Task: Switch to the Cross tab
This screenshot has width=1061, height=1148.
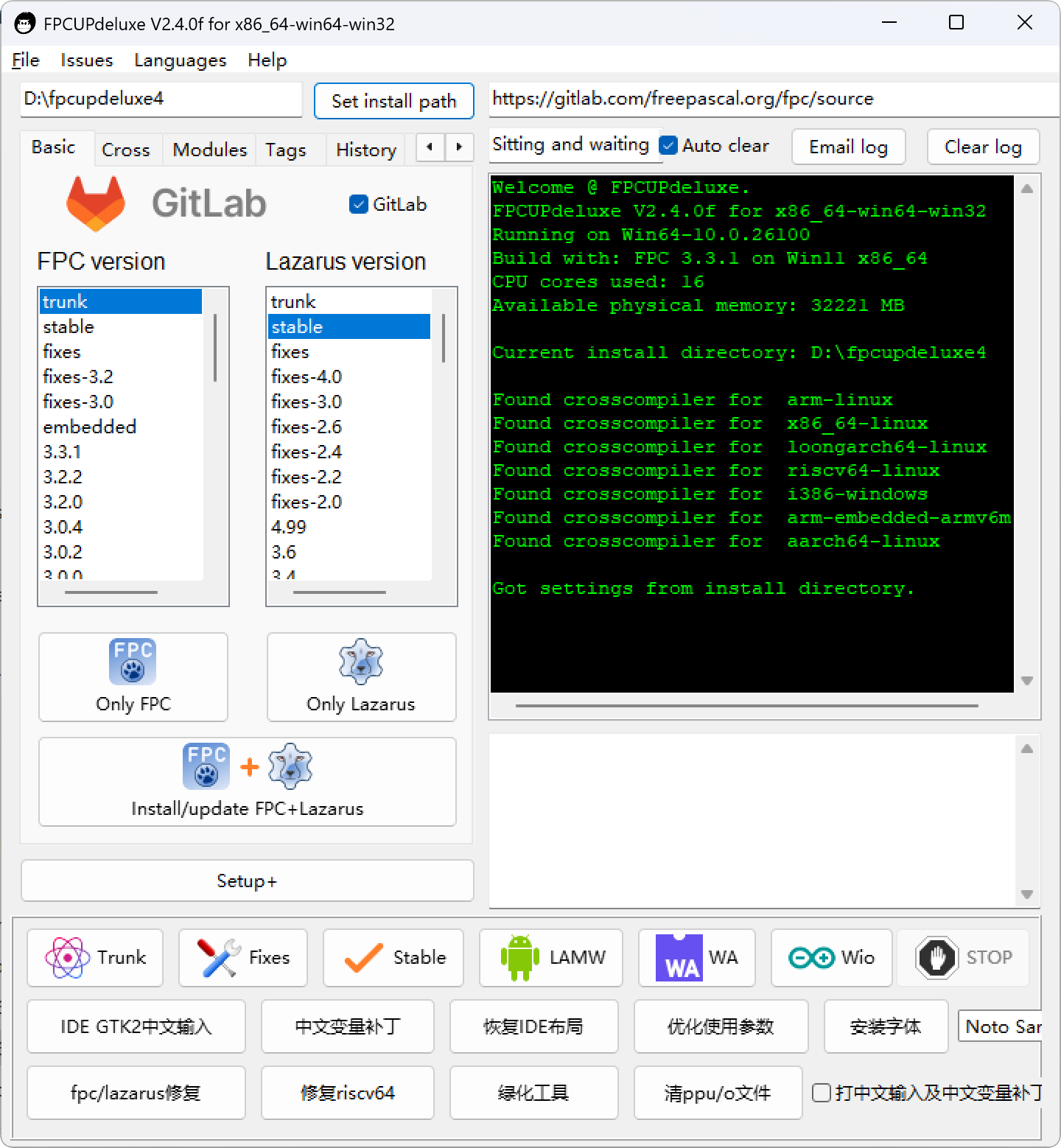Action: pos(126,150)
